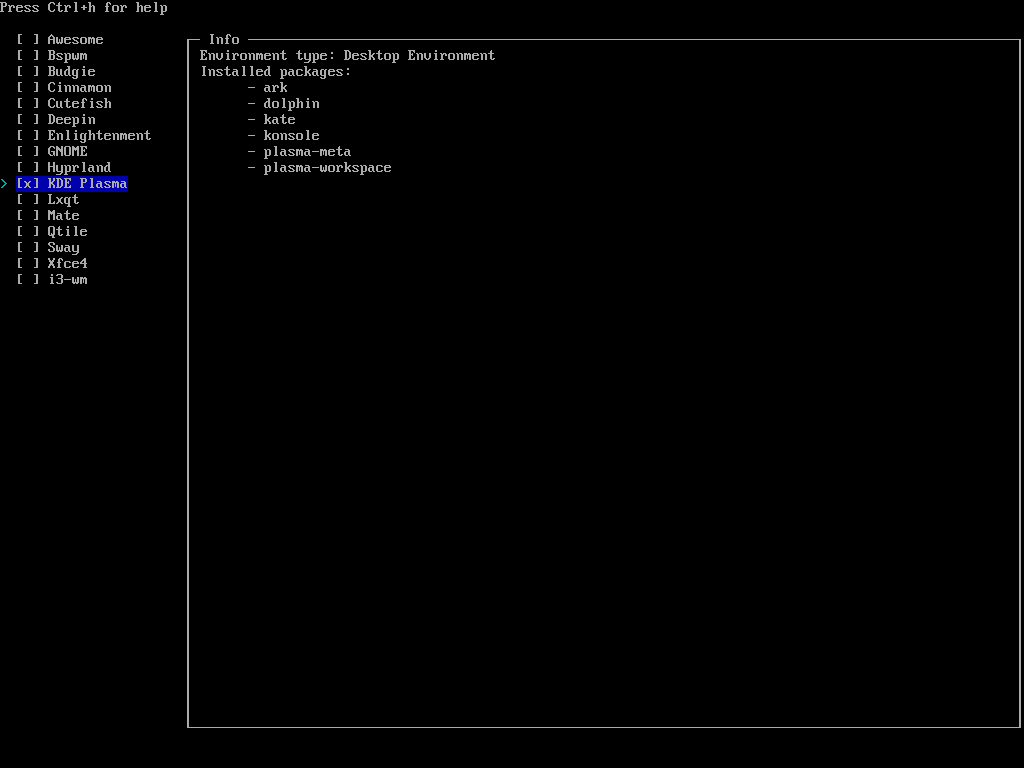The width and height of the screenshot is (1024, 768).
Task: Check the Lxqt checkbox
Action: click(27, 200)
